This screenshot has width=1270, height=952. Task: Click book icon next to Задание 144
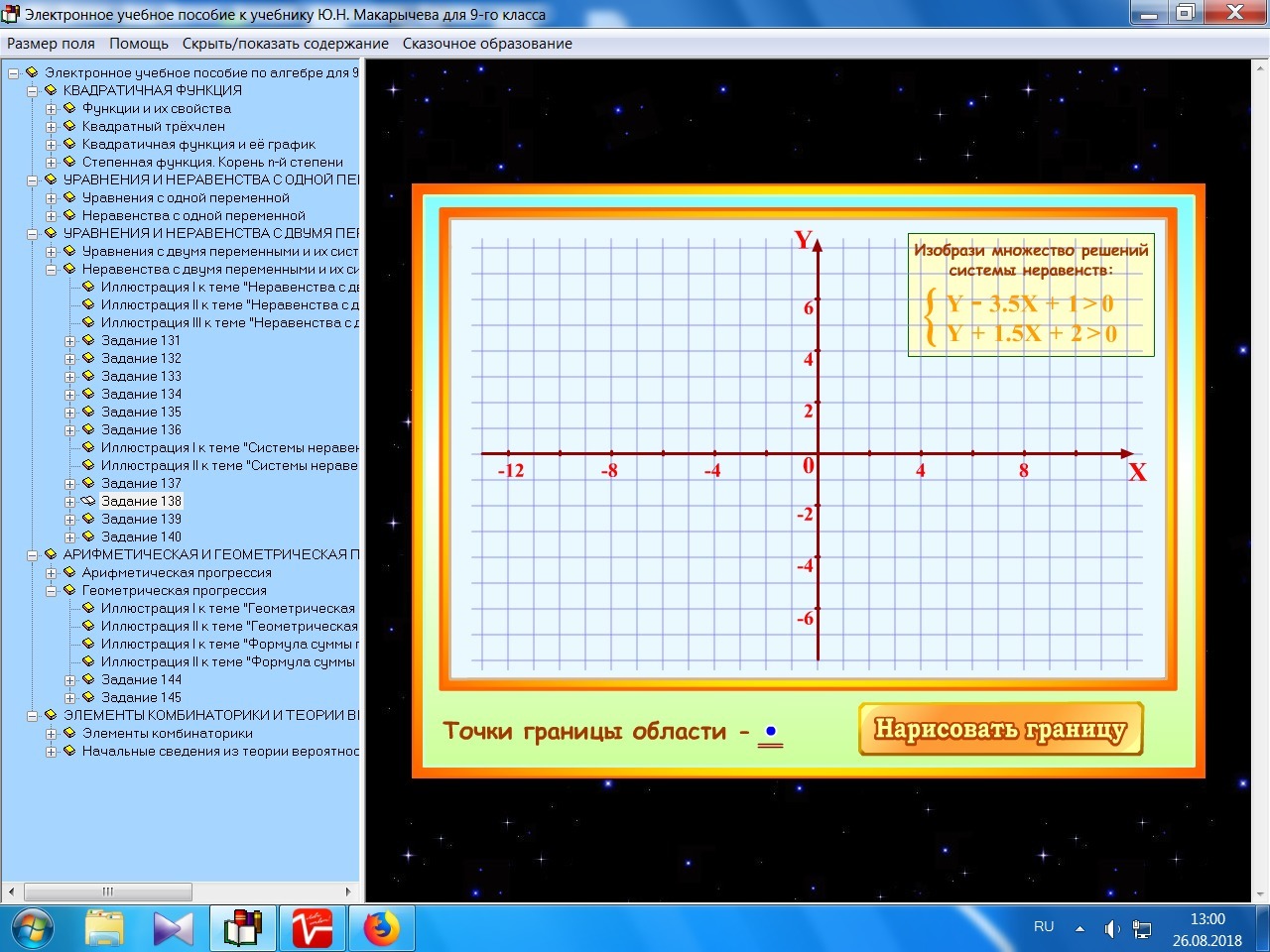click(x=88, y=679)
